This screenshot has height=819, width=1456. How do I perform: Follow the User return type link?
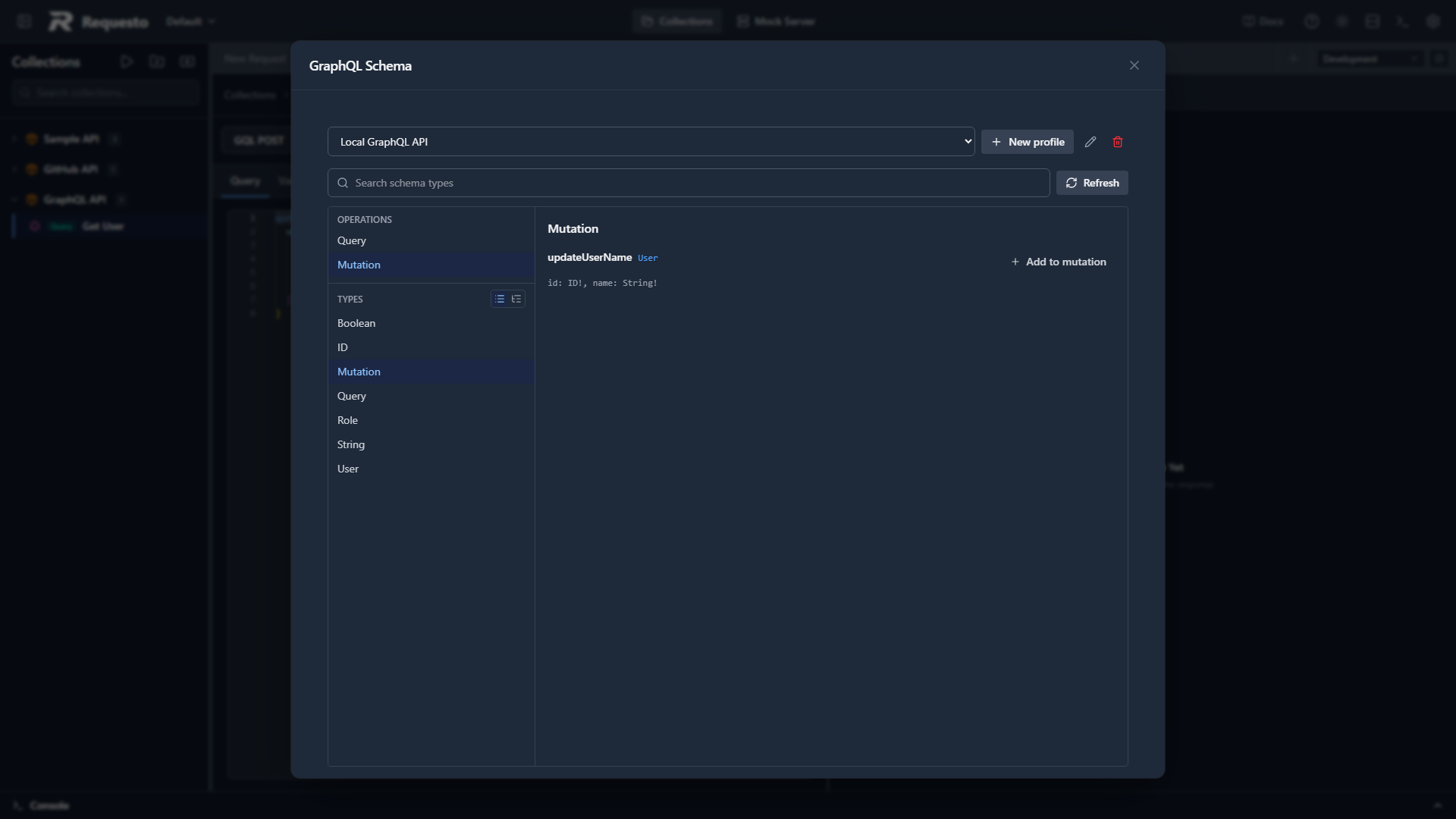(648, 258)
